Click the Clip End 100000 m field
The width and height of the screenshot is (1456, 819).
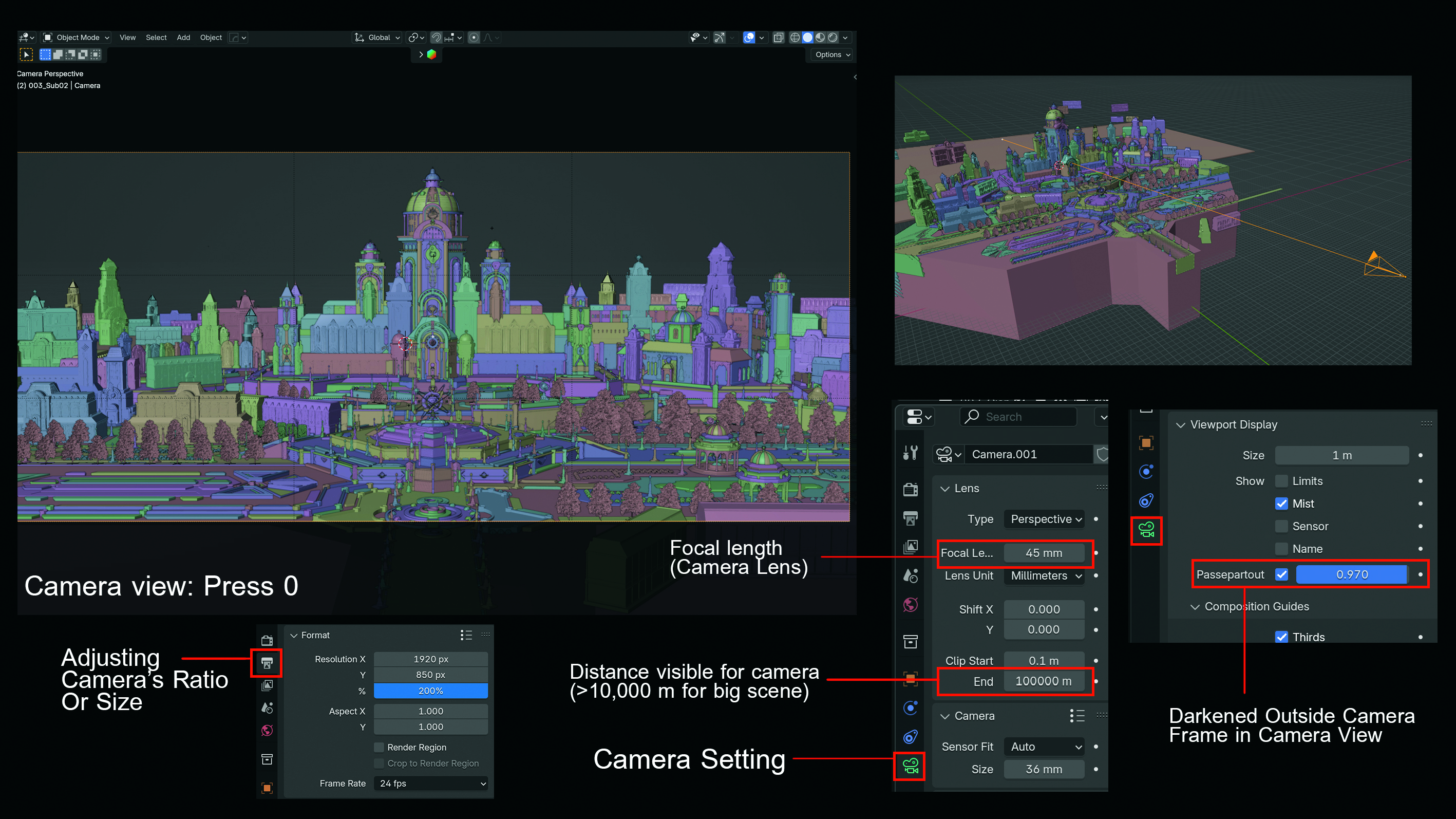click(1044, 681)
